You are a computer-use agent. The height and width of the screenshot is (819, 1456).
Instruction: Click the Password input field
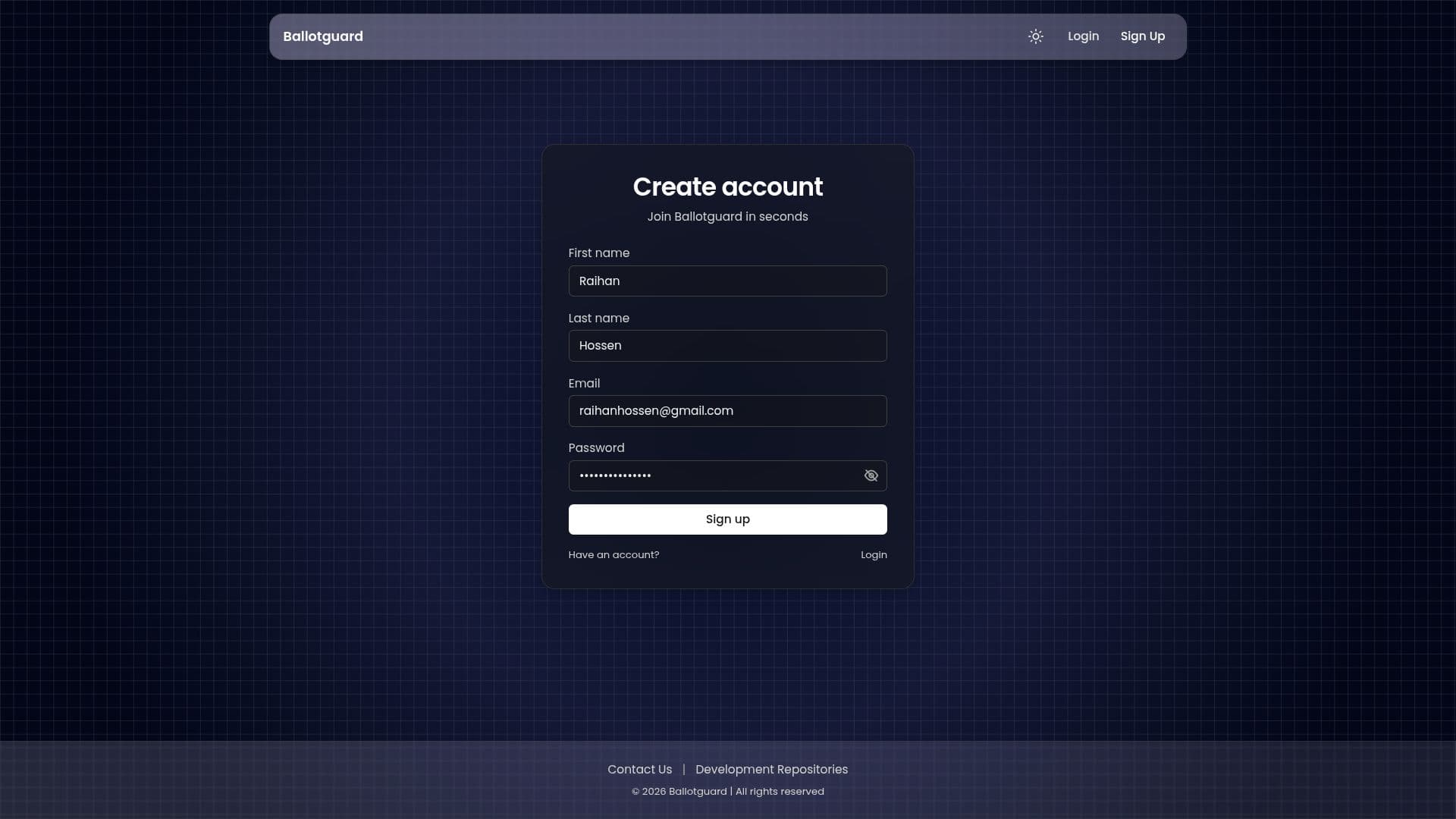pos(713,475)
